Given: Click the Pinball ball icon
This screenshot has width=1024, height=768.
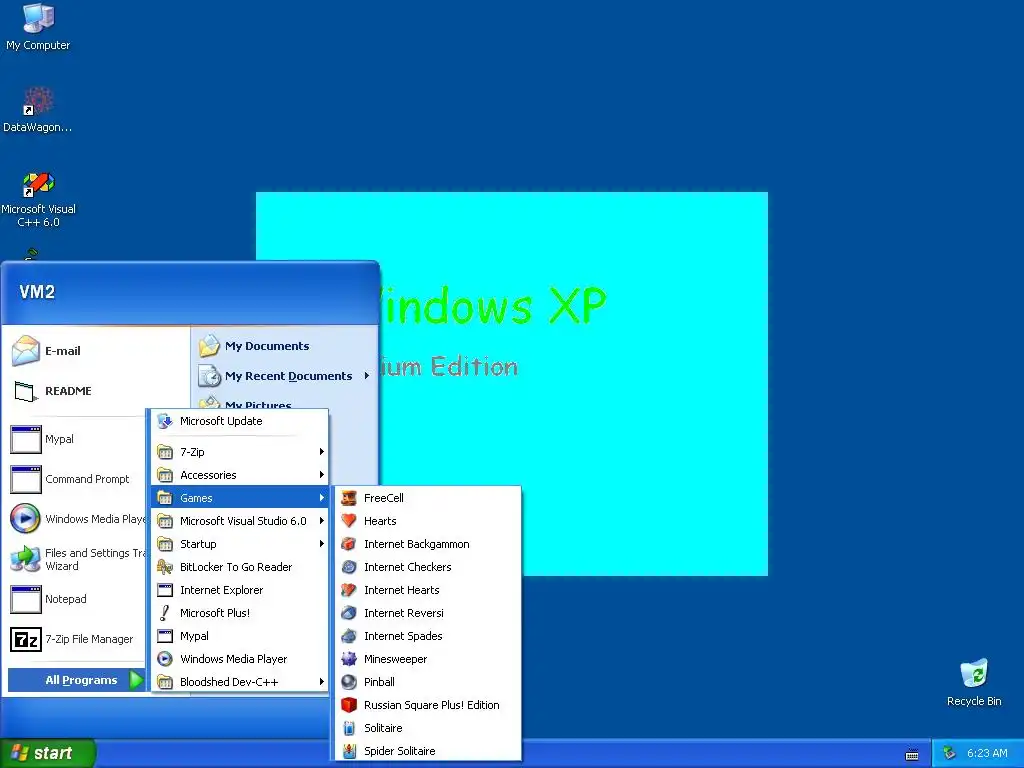Looking at the screenshot, I should [x=349, y=682].
